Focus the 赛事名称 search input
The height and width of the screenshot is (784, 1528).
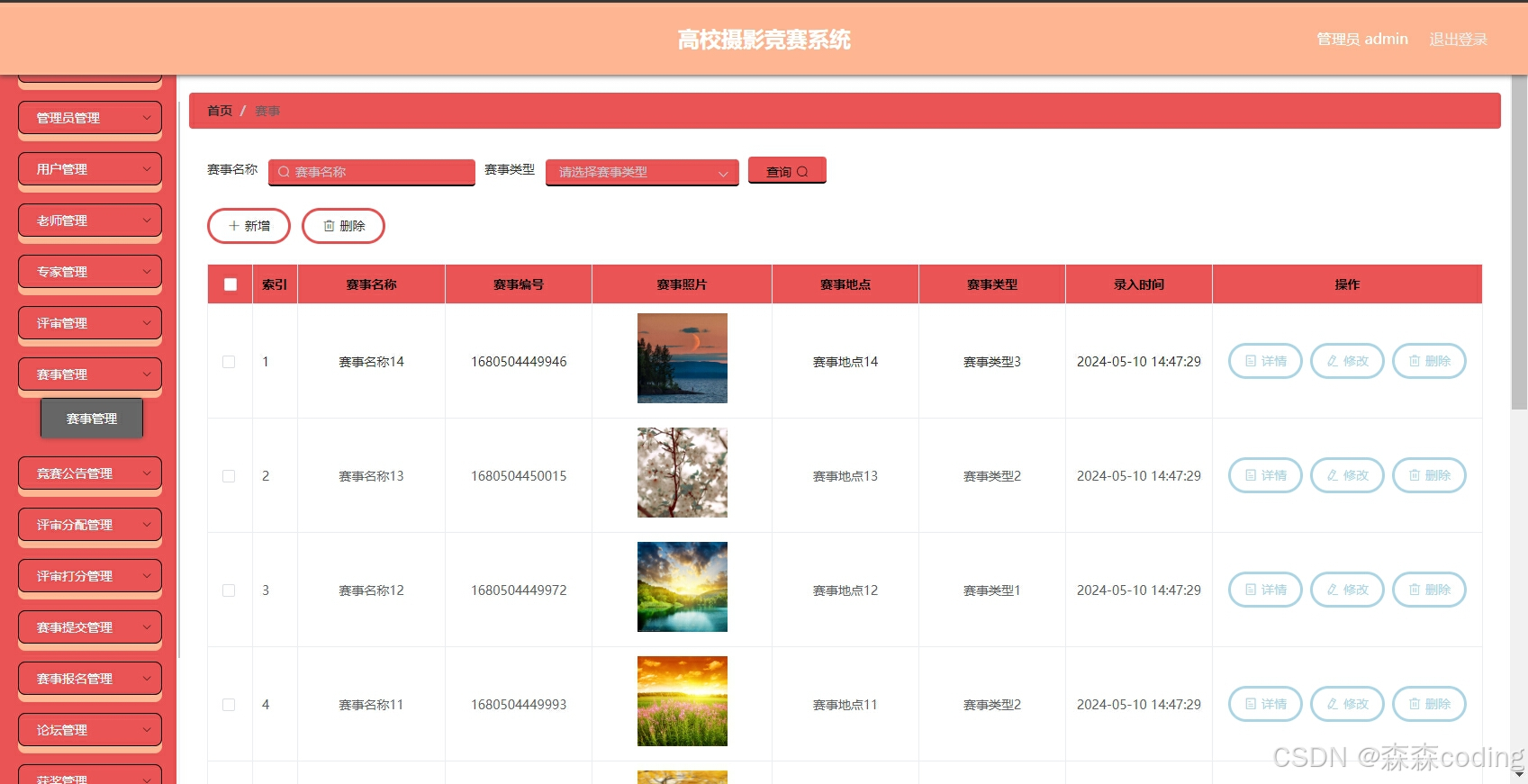coord(372,172)
